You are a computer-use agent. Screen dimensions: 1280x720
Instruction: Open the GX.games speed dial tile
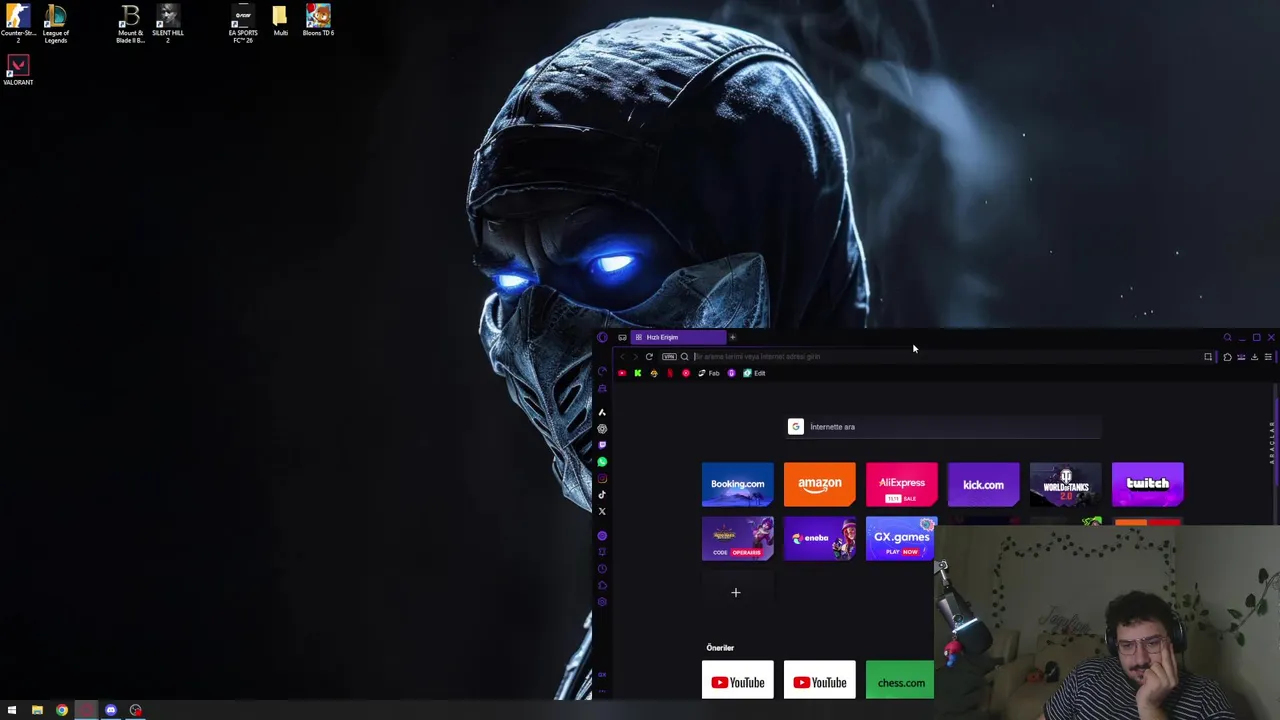click(902, 538)
